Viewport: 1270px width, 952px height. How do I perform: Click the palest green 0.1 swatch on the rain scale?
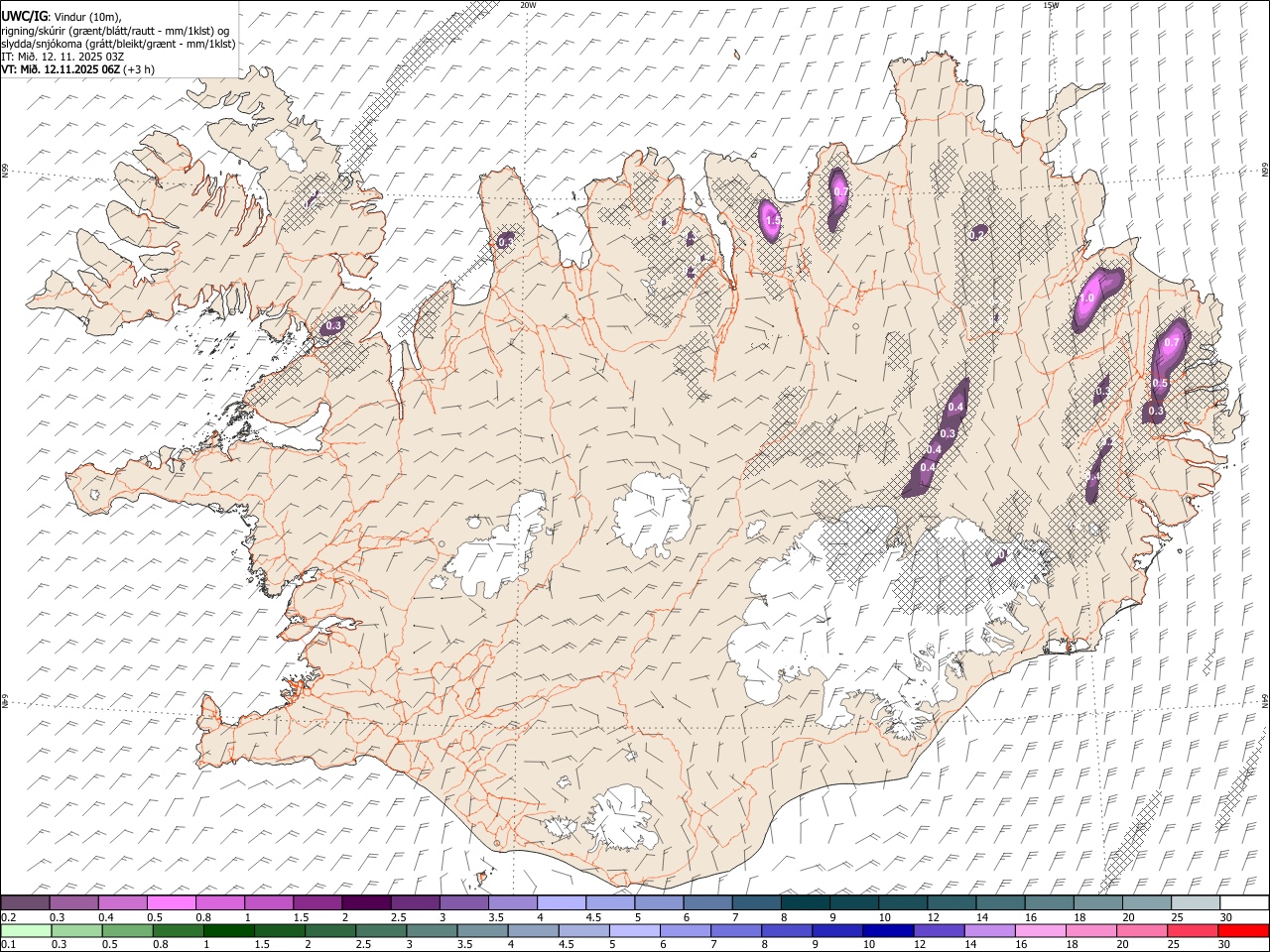26,931
